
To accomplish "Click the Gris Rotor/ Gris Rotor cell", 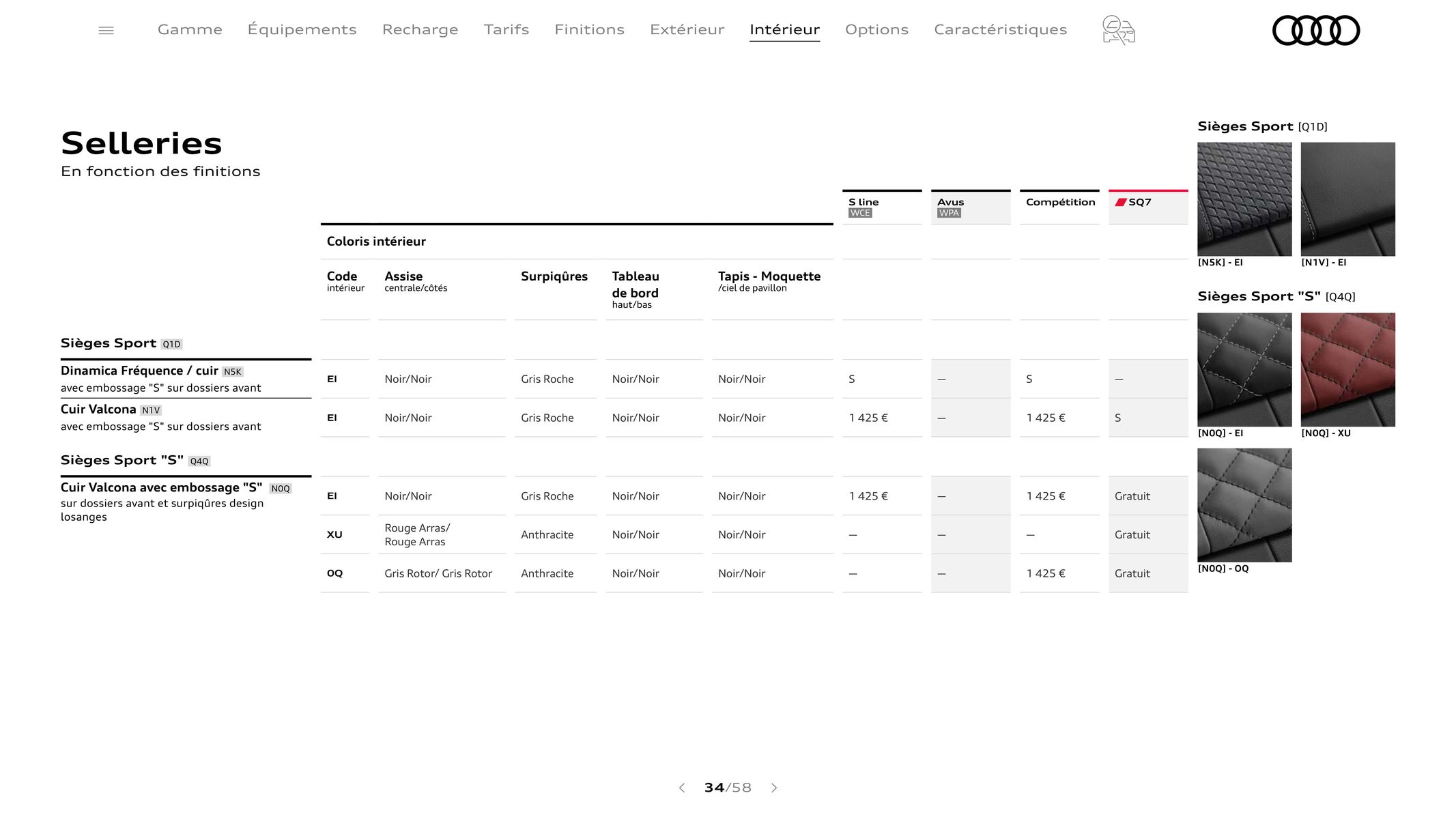I will 438,573.
